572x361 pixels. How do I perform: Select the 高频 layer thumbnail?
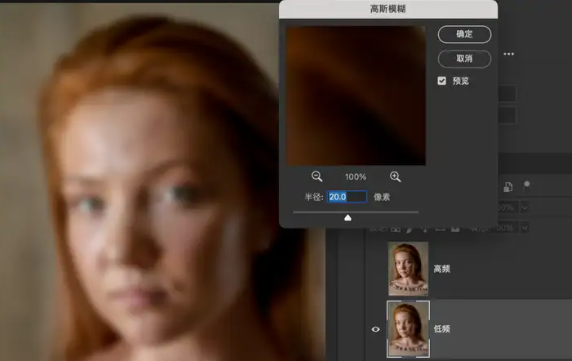408,269
